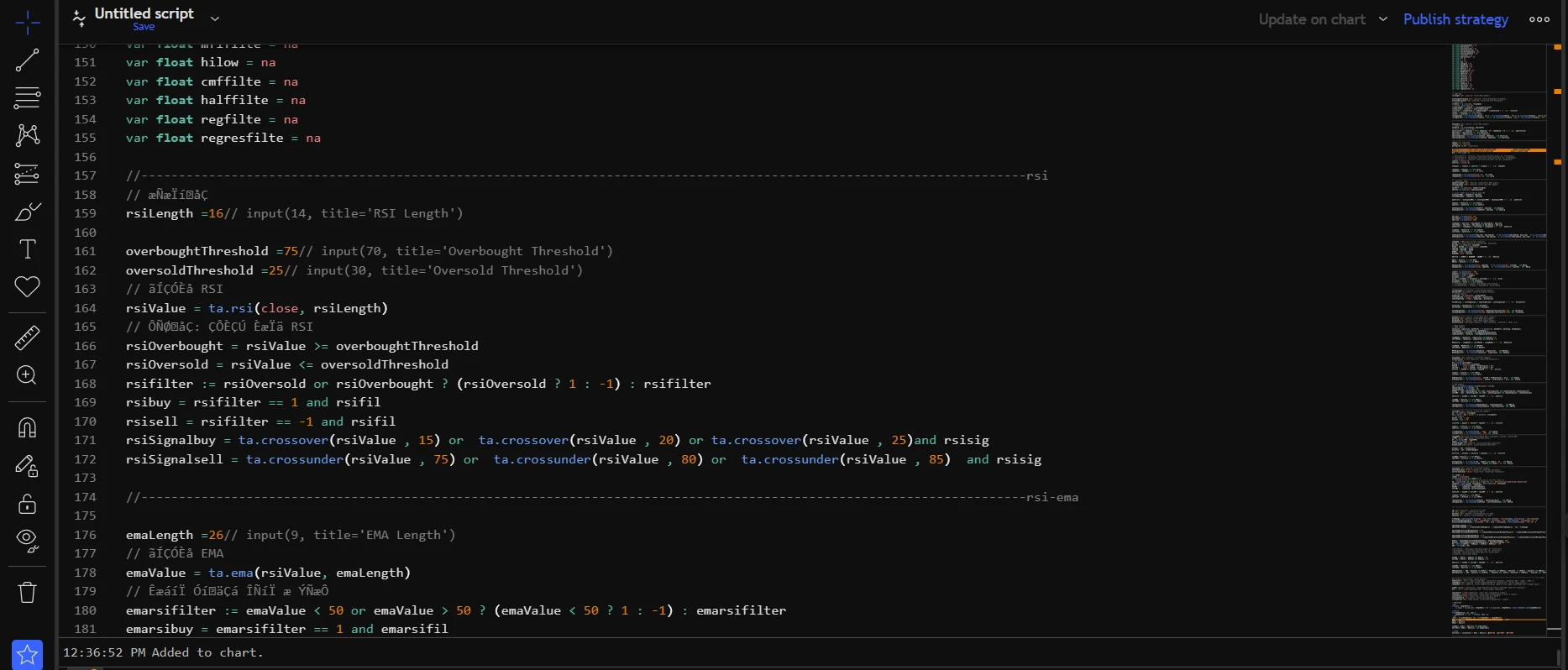
Task: Toggle magnet mode for drawings
Action: [27, 427]
